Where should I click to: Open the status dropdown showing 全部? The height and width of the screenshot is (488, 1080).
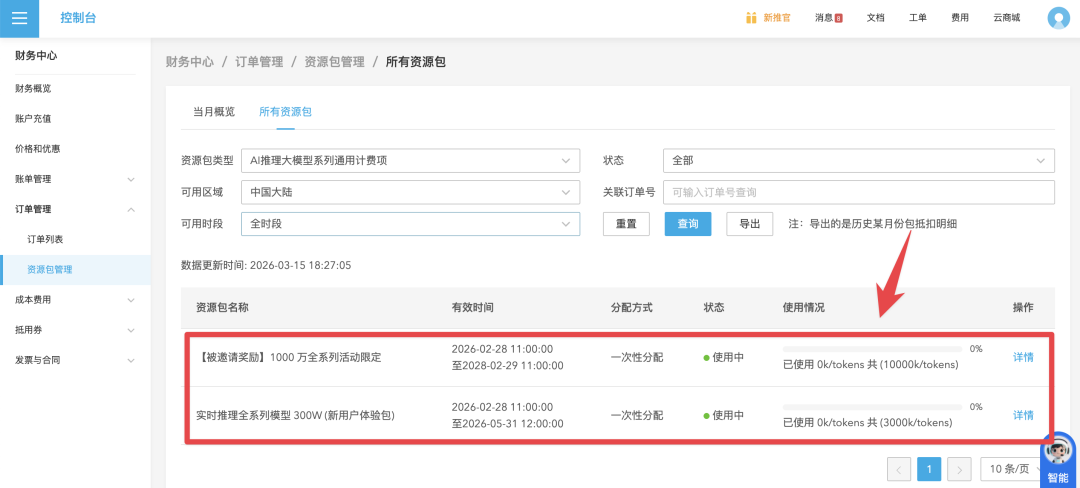click(x=858, y=160)
